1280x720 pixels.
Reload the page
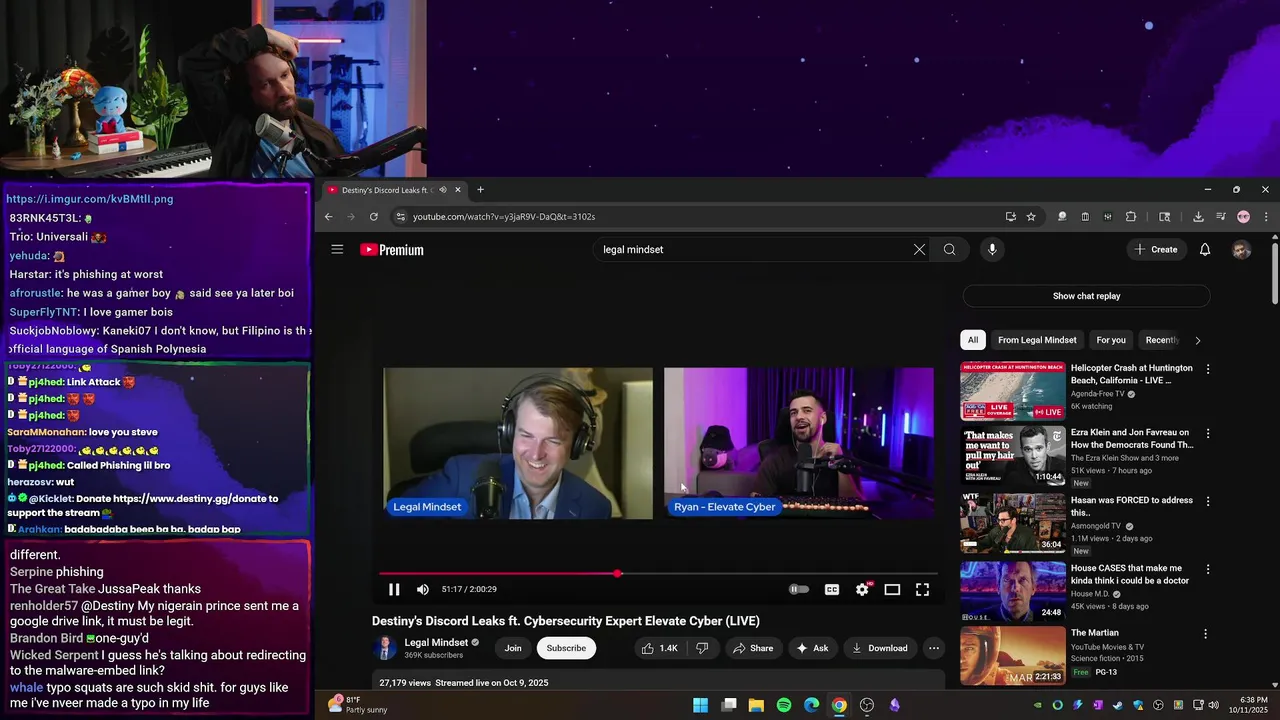[374, 217]
